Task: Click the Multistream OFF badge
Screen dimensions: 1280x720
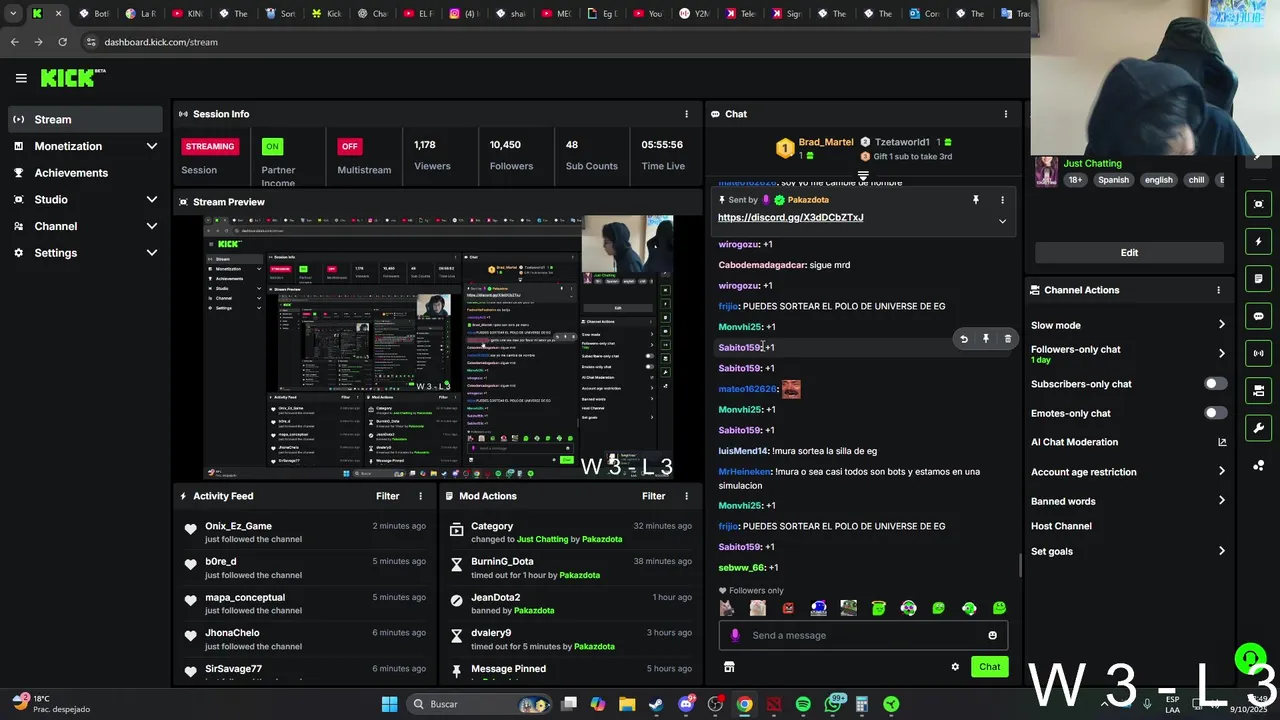Action: [349, 146]
